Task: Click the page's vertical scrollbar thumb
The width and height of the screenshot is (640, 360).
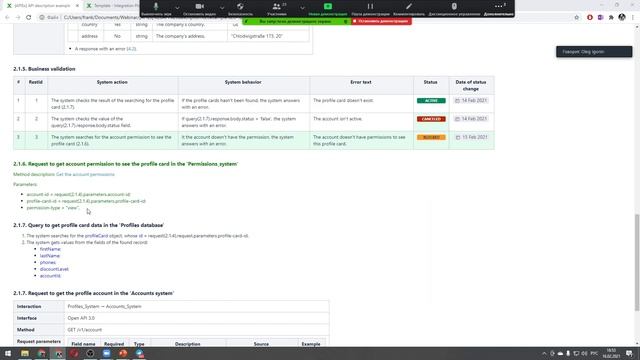Action: pos(637,262)
